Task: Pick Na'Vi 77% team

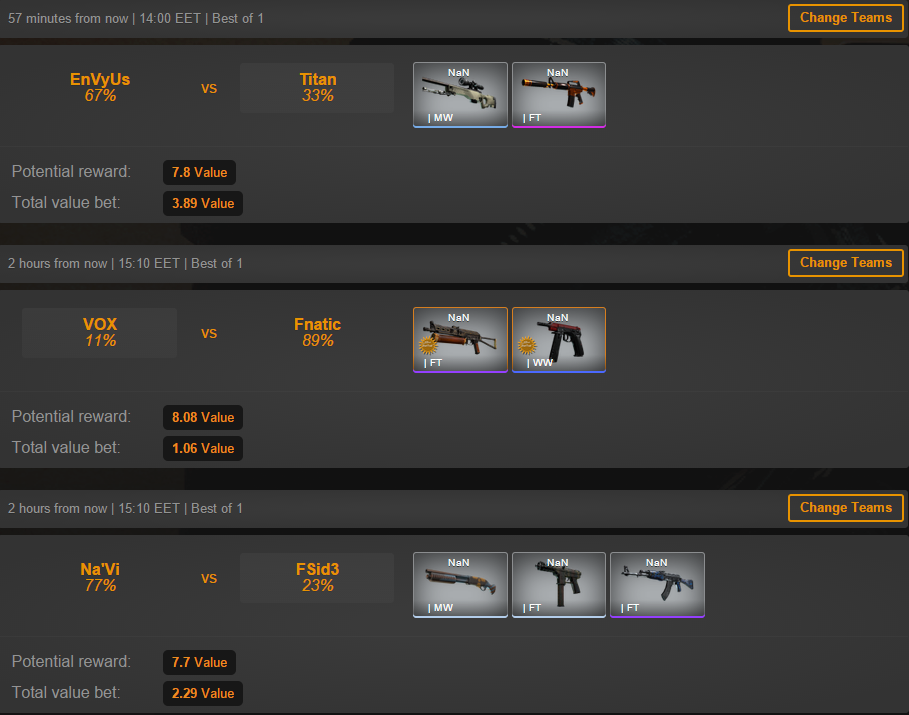Action: pyautogui.click(x=100, y=578)
